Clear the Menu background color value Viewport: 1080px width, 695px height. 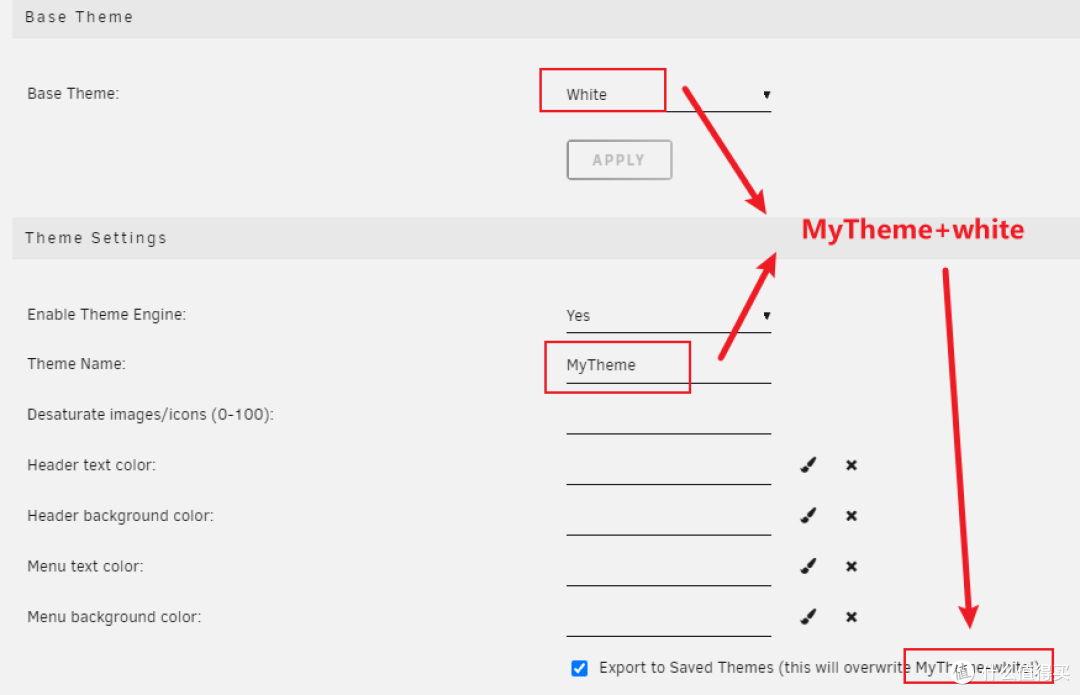click(851, 617)
